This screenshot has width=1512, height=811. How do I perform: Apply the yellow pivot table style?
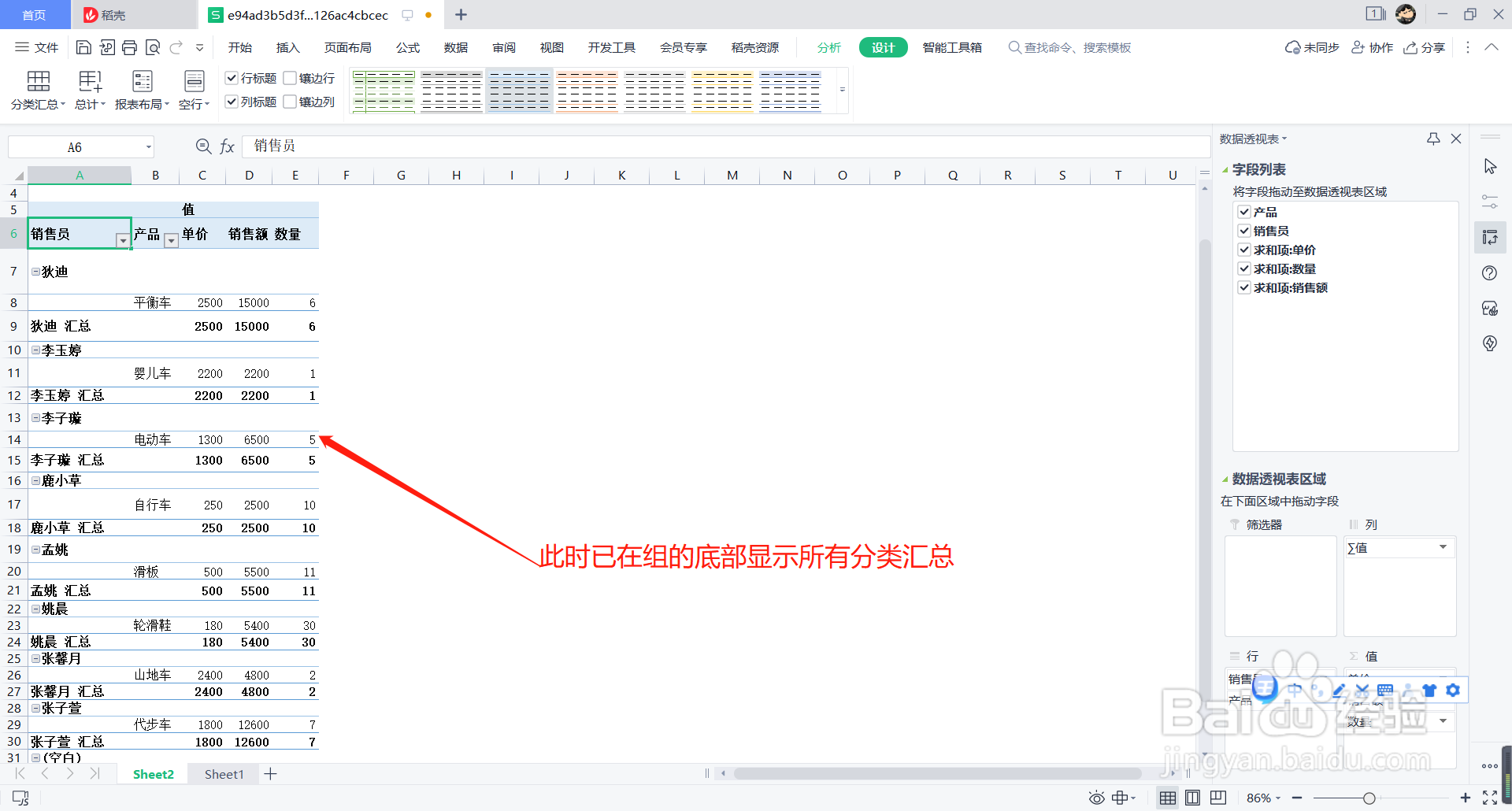[x=722, y=91]
